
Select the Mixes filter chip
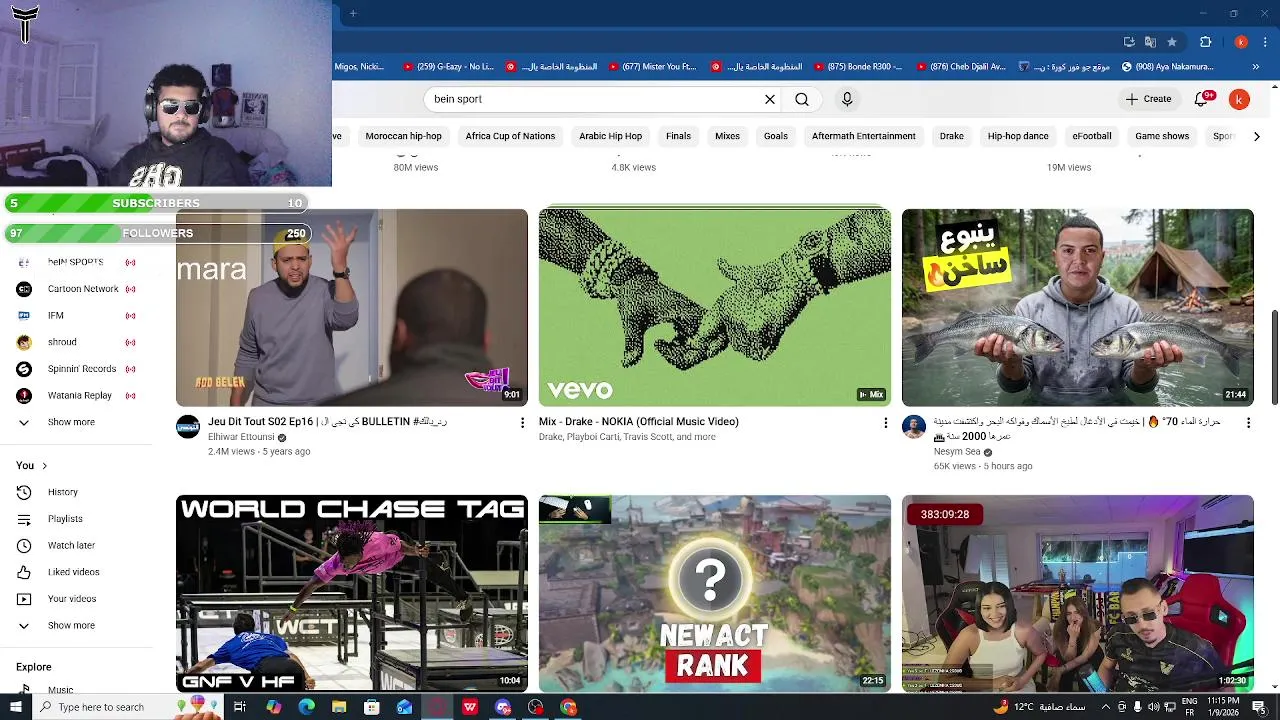coord(727,136)
